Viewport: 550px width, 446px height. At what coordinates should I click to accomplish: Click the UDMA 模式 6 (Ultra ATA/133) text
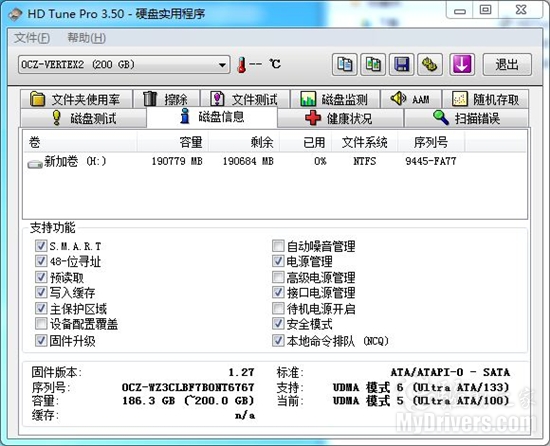[421, 387]
